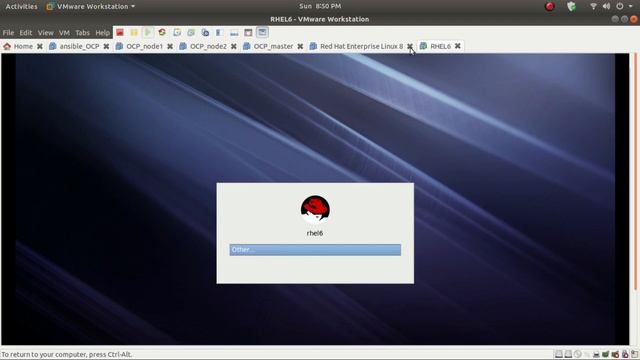Toggle the library sidebar toolbar icon

(219, 32)
